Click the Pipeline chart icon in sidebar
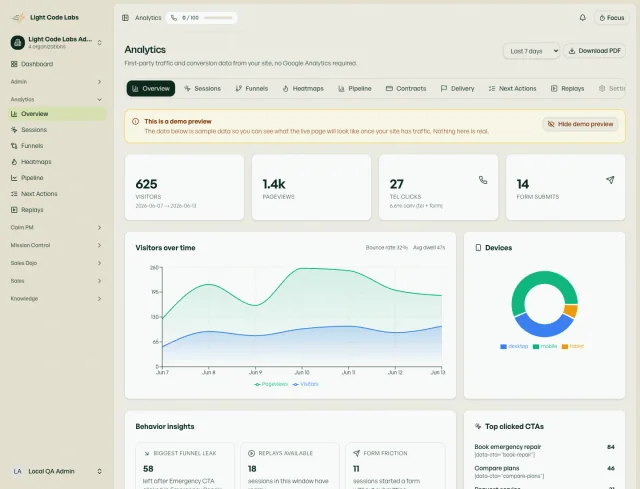The width and height of the screenshot is (640, 489). point(14,178)
